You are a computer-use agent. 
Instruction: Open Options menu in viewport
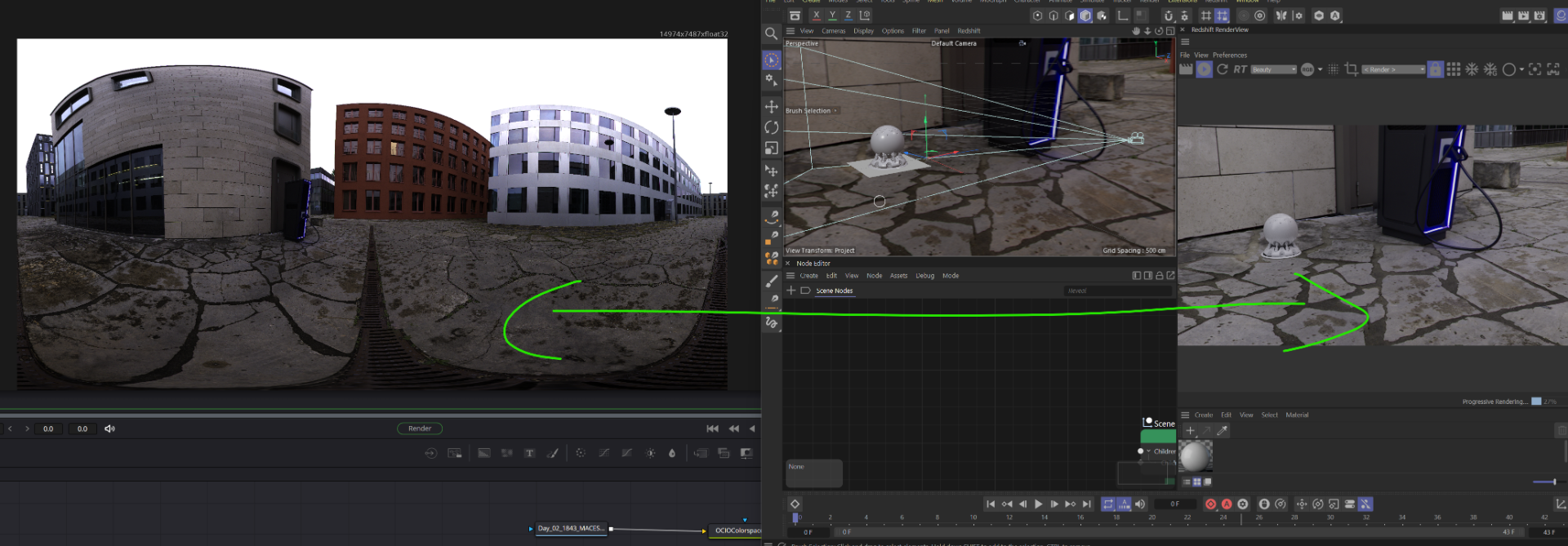coord(893,31)
